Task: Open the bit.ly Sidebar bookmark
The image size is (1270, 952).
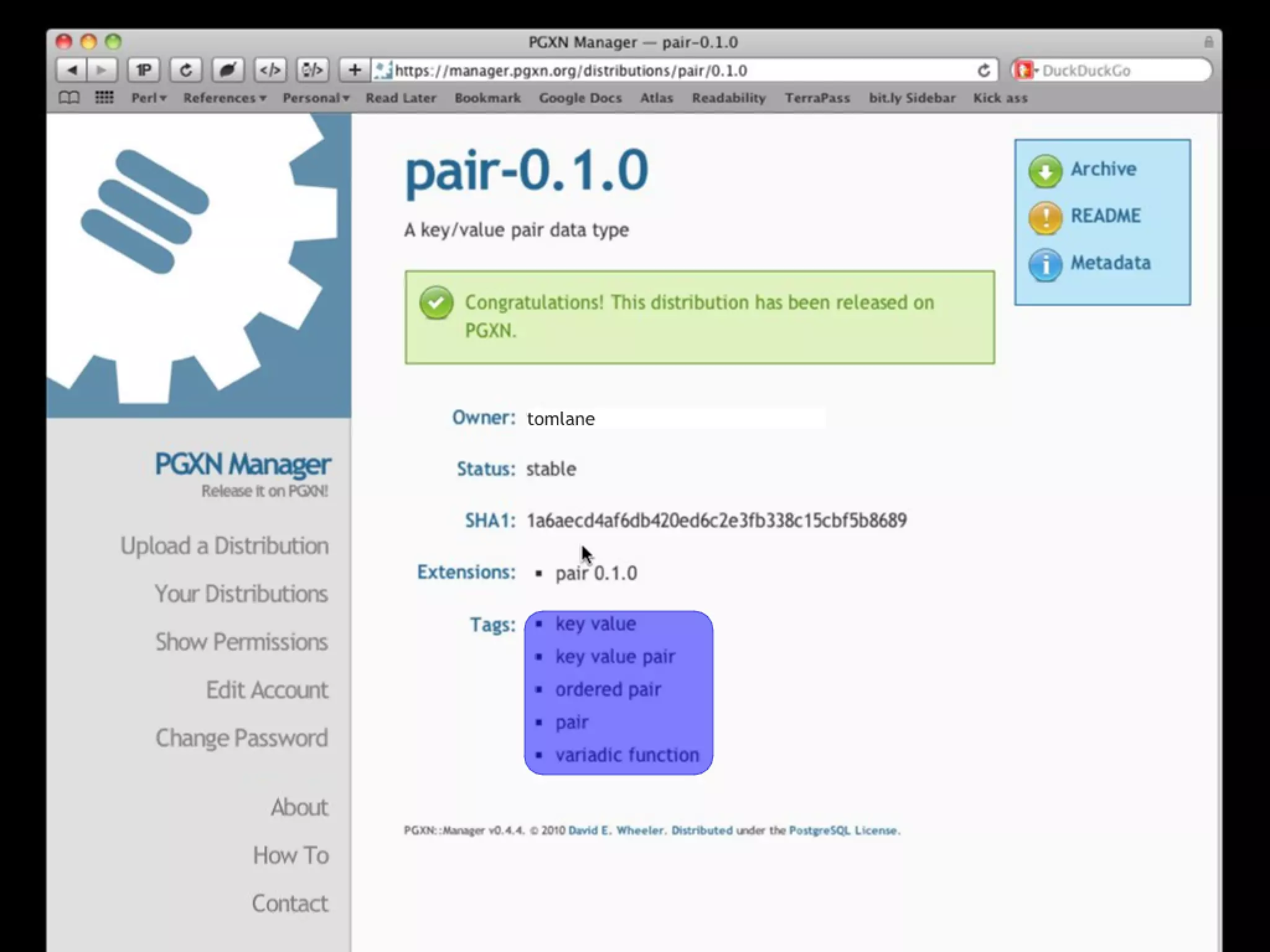Action: pyautogui.click(x=912, y=98)
